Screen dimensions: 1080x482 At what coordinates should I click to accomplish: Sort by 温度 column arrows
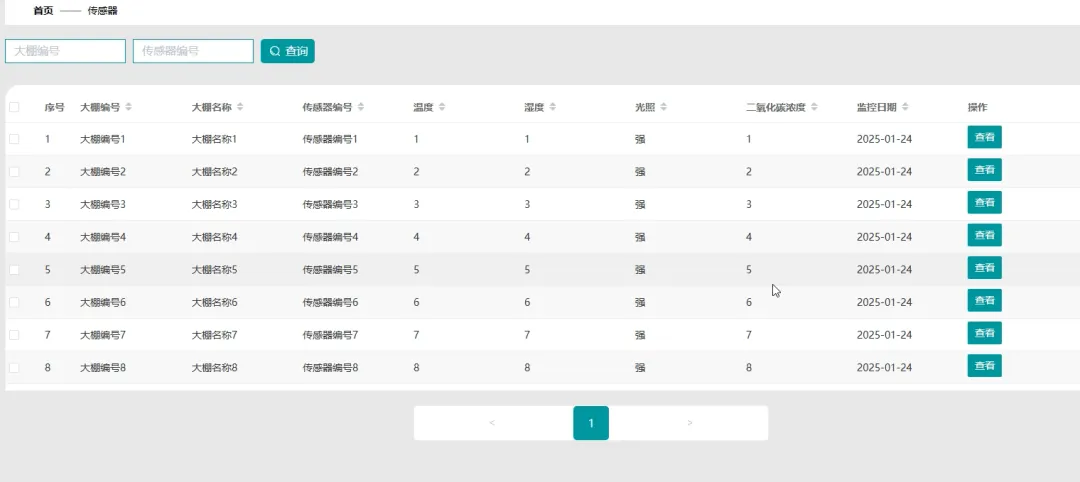pyautogui.click(x=442, y=107)
